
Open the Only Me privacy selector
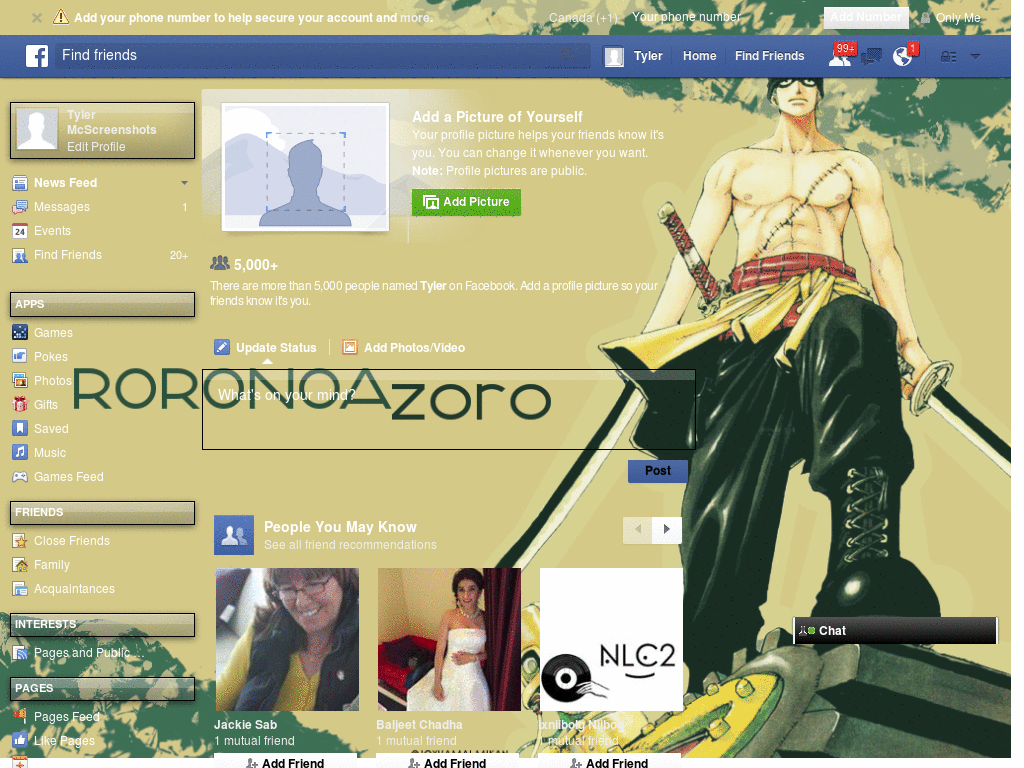(951, 18)
